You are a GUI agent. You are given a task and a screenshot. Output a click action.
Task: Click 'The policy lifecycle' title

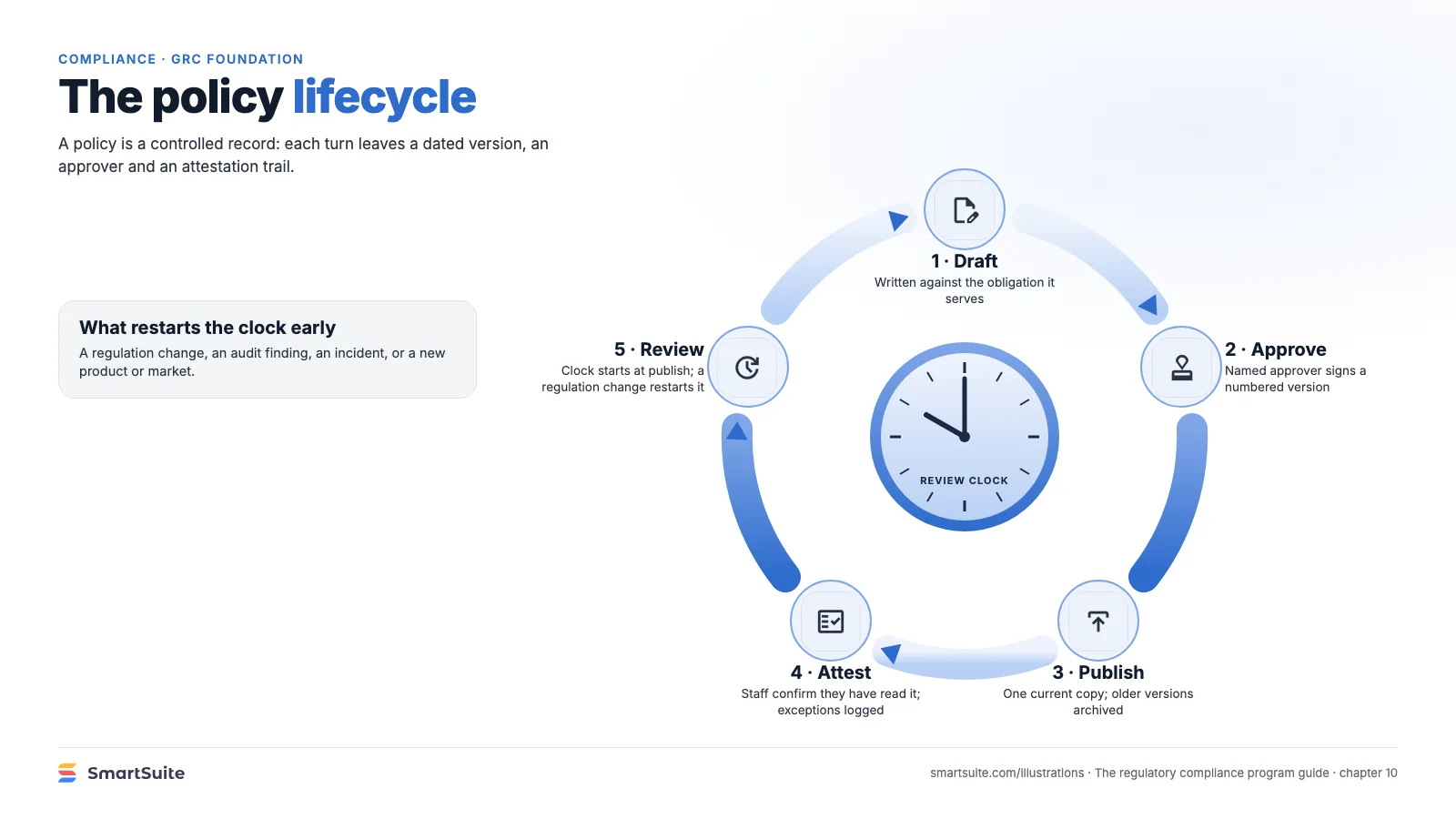point(268,97)
